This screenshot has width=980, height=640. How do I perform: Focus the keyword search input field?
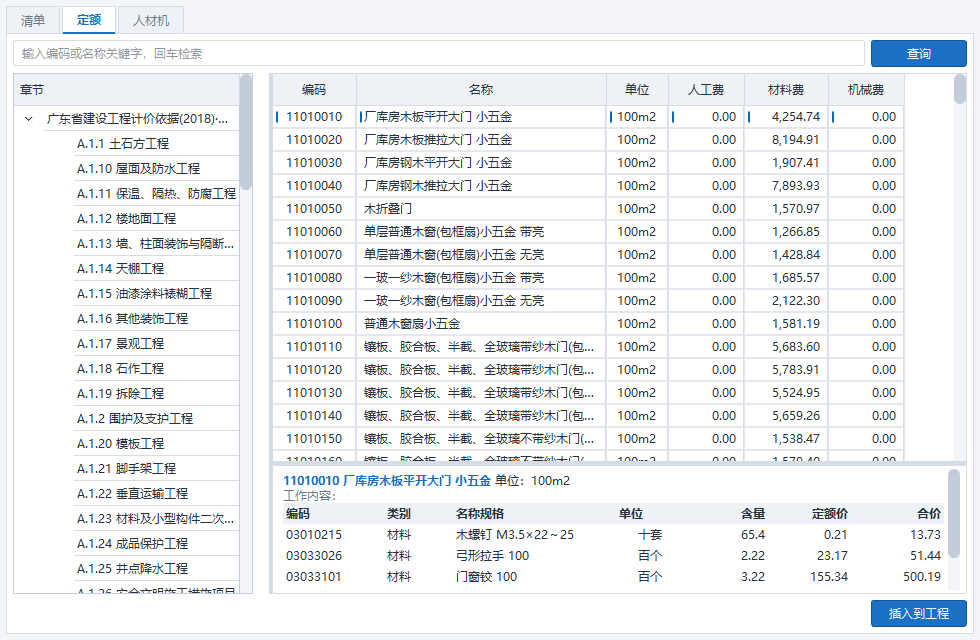click(439, 54)
